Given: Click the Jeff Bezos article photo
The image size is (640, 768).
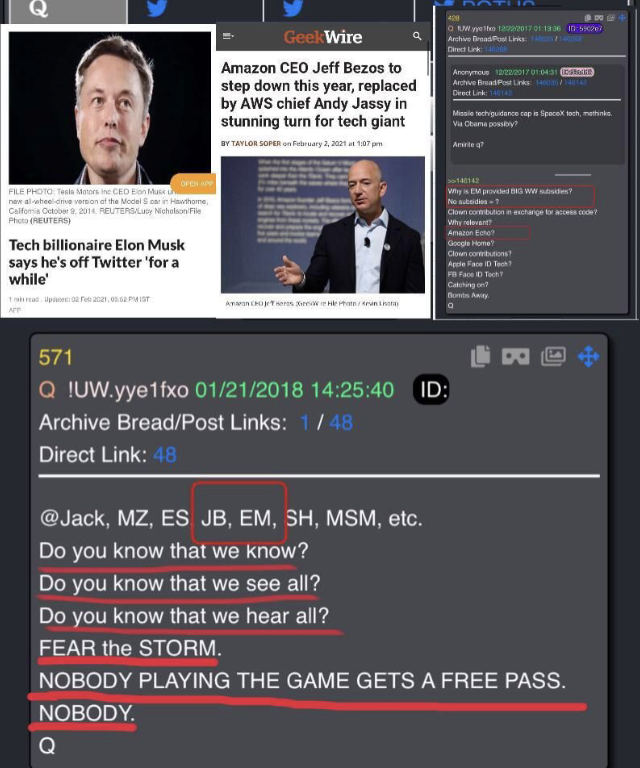Looking at the screenshot, I should pos(323,225).
